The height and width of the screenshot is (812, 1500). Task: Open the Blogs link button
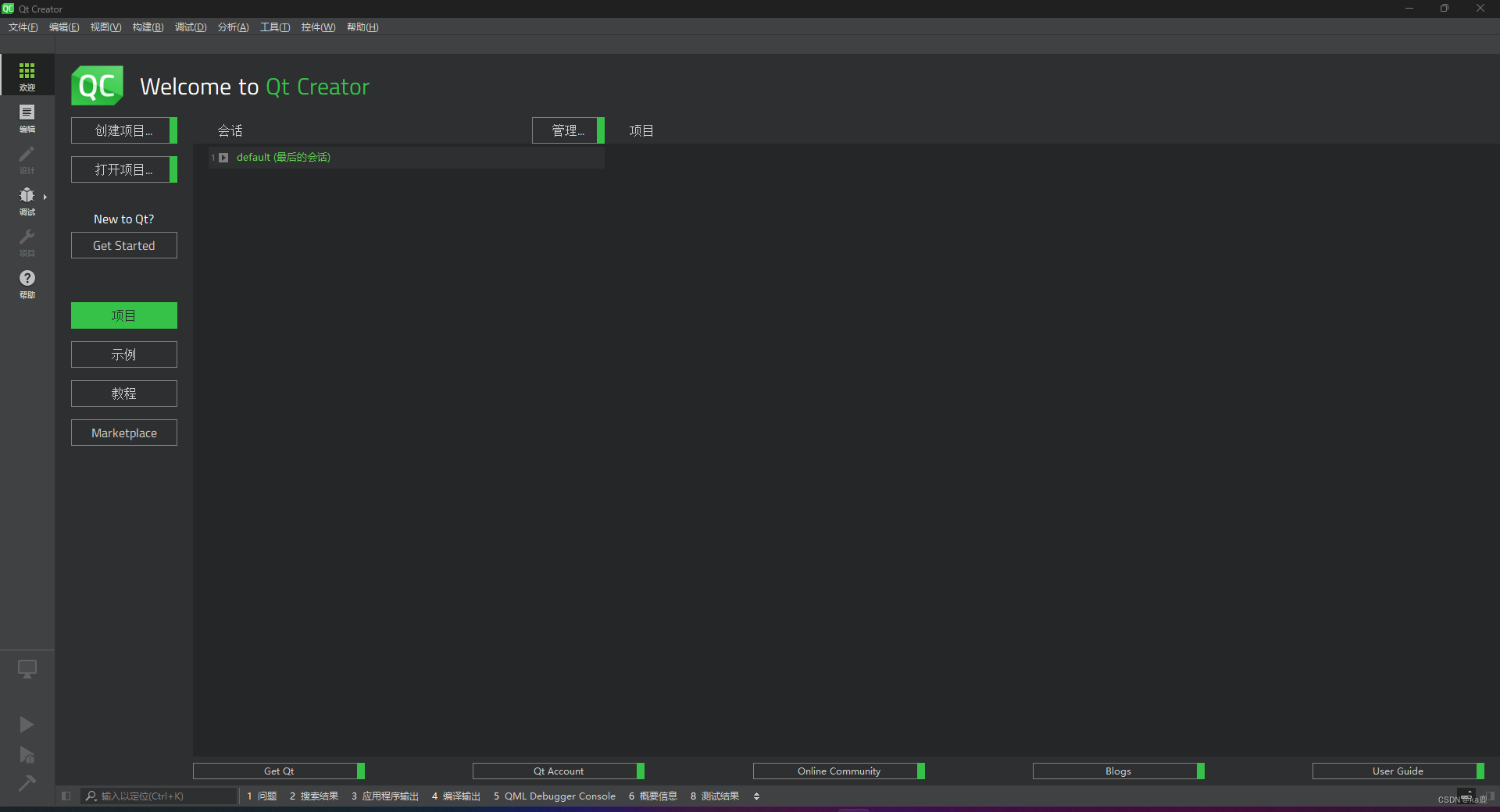tap(1119, 771)
